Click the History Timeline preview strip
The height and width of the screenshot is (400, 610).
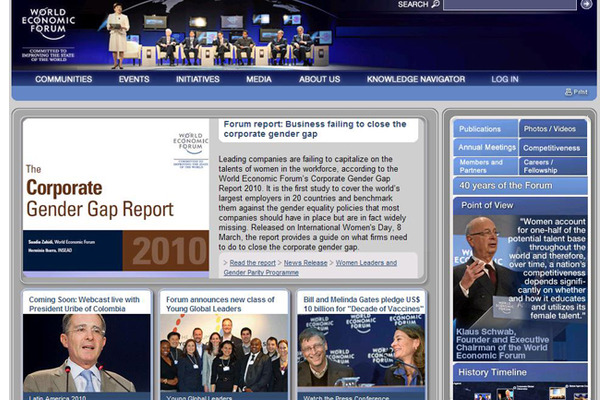[x=520, y=391]
